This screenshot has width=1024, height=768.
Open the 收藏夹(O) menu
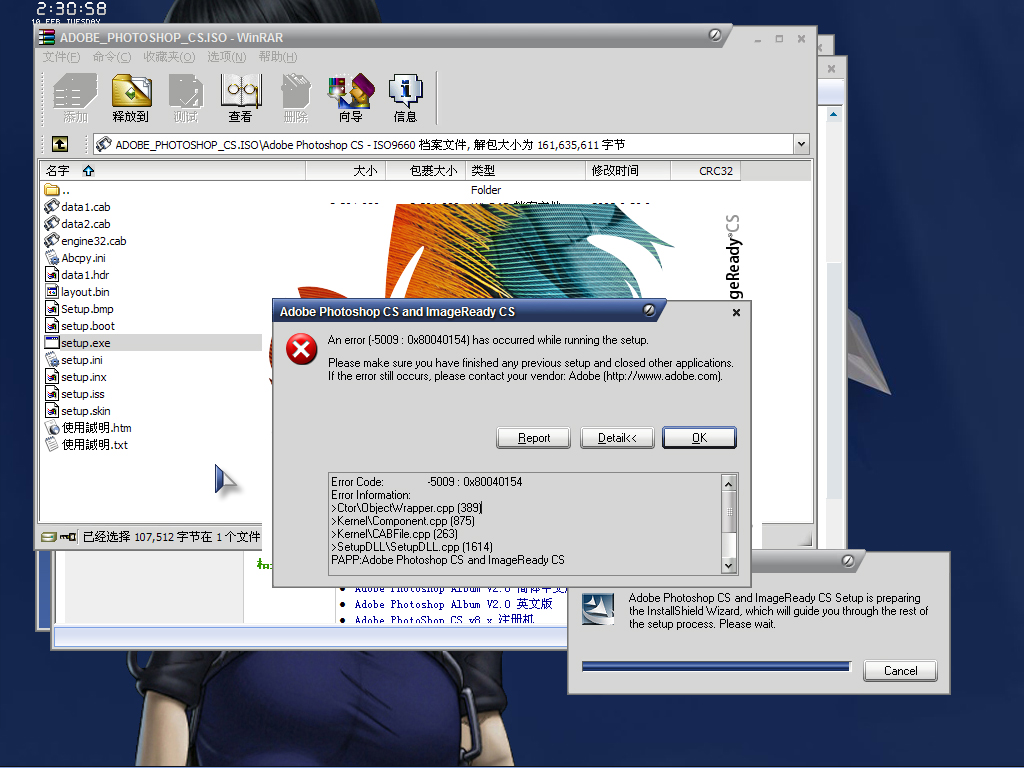[169, 57]
